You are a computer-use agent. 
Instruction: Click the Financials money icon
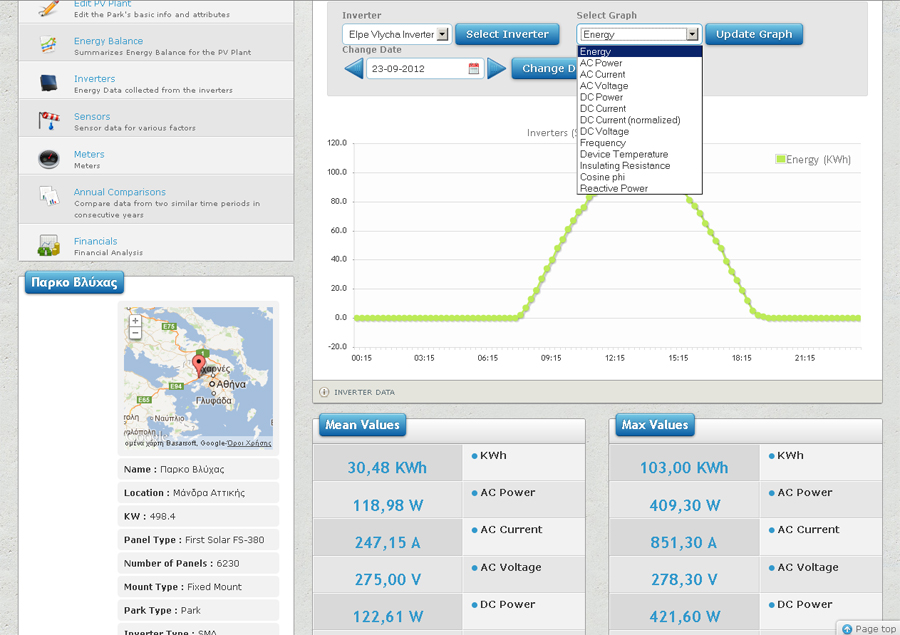[x=48, y=245]
